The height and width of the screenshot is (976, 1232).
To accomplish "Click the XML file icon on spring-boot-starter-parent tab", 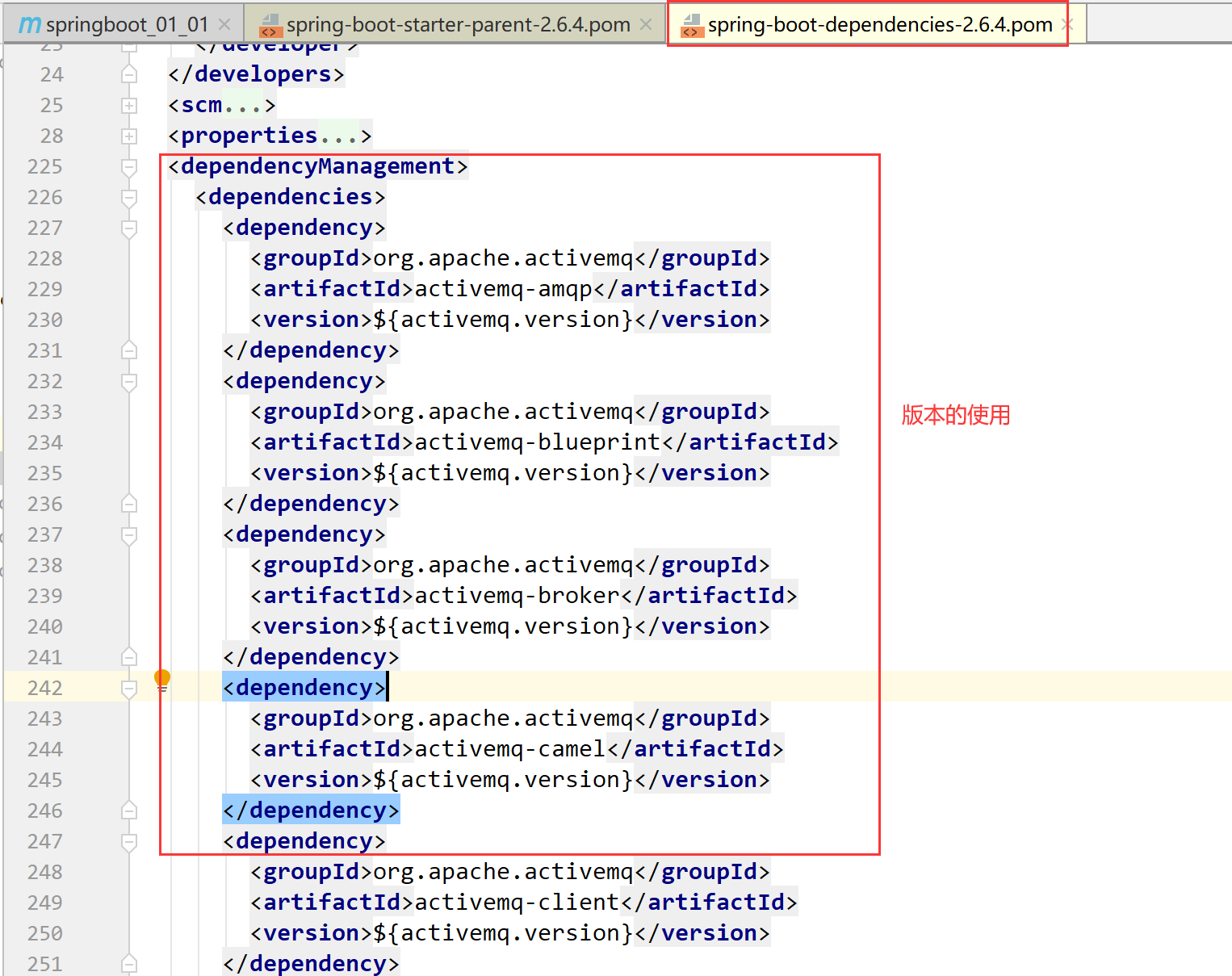I will point(270,25).
